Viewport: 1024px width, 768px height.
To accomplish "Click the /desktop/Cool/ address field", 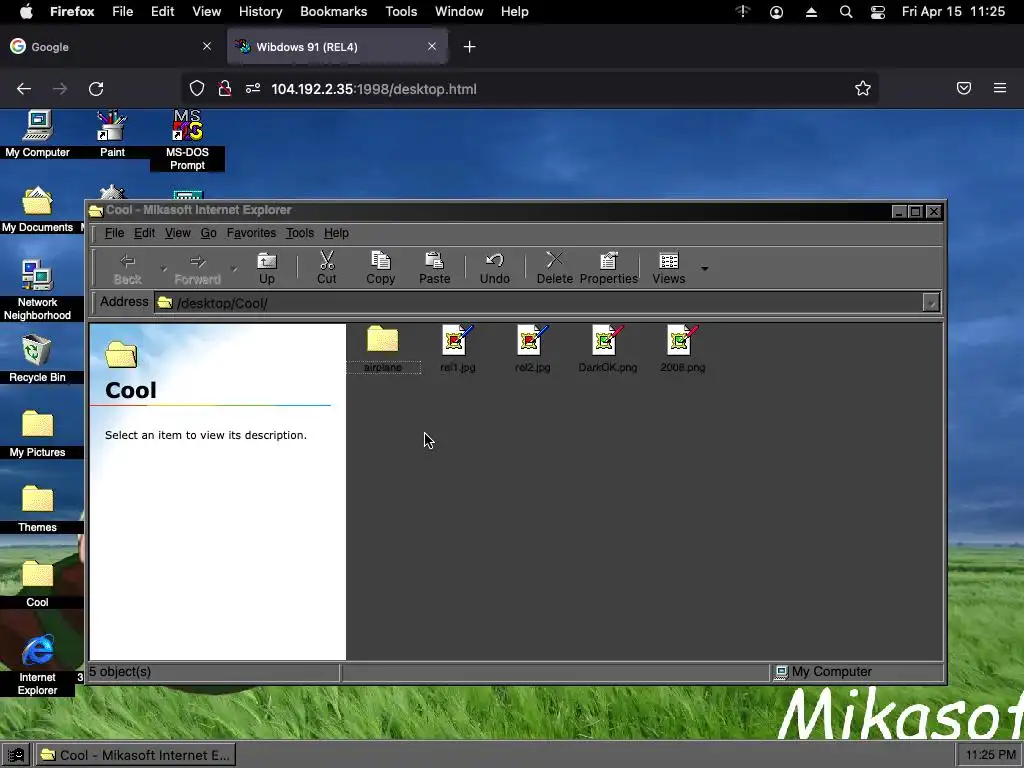I will click(539, 303).
